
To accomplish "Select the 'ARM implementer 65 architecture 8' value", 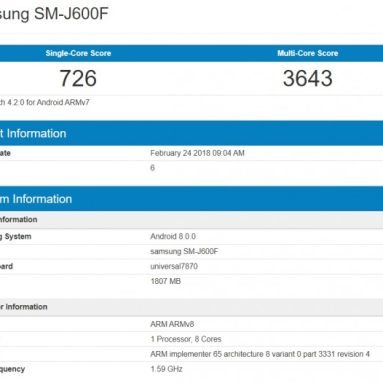I will click(260, 354).
